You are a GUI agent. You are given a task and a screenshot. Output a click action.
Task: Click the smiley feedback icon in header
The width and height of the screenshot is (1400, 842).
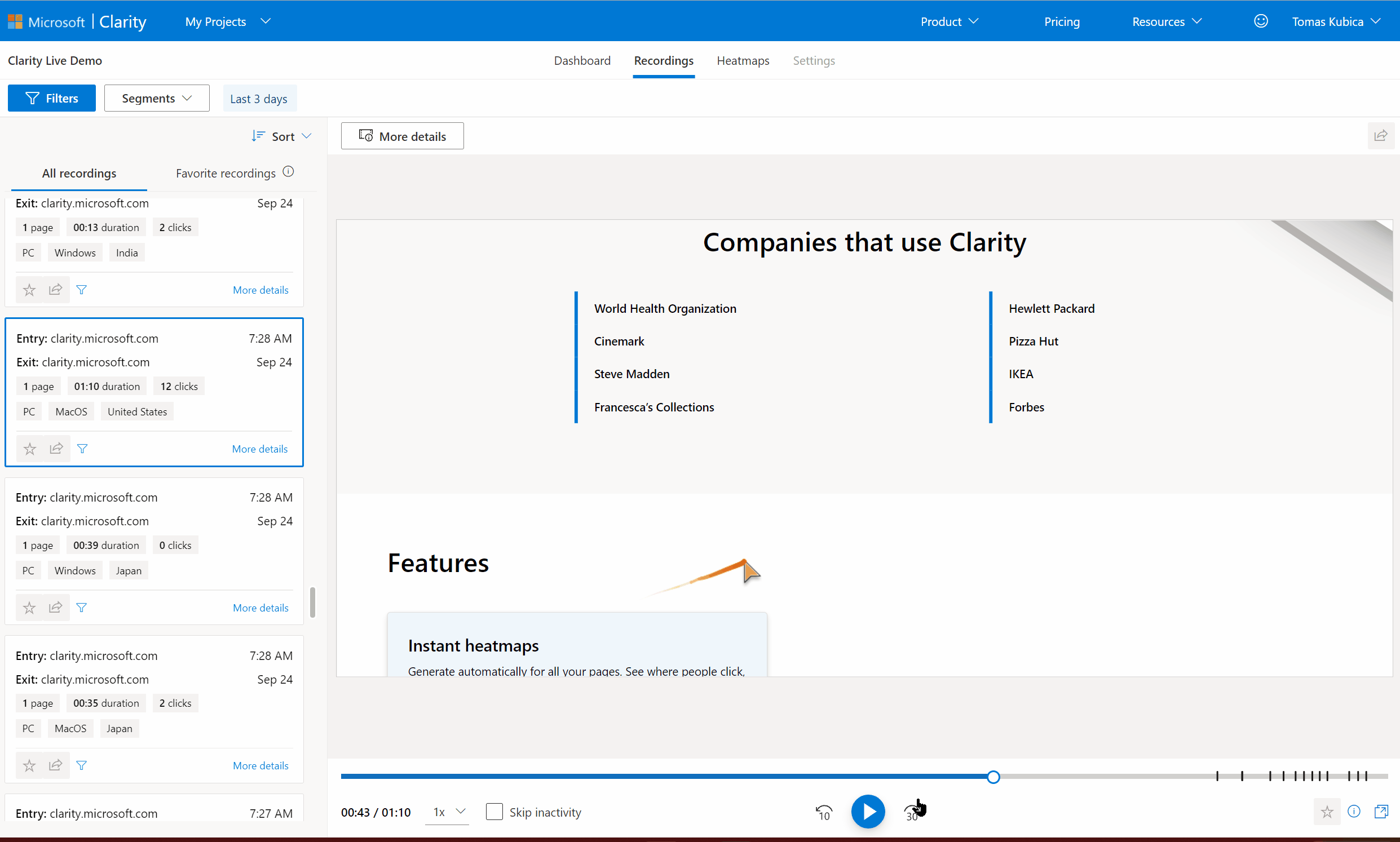pyautogui.click(x=1260, y=21)
